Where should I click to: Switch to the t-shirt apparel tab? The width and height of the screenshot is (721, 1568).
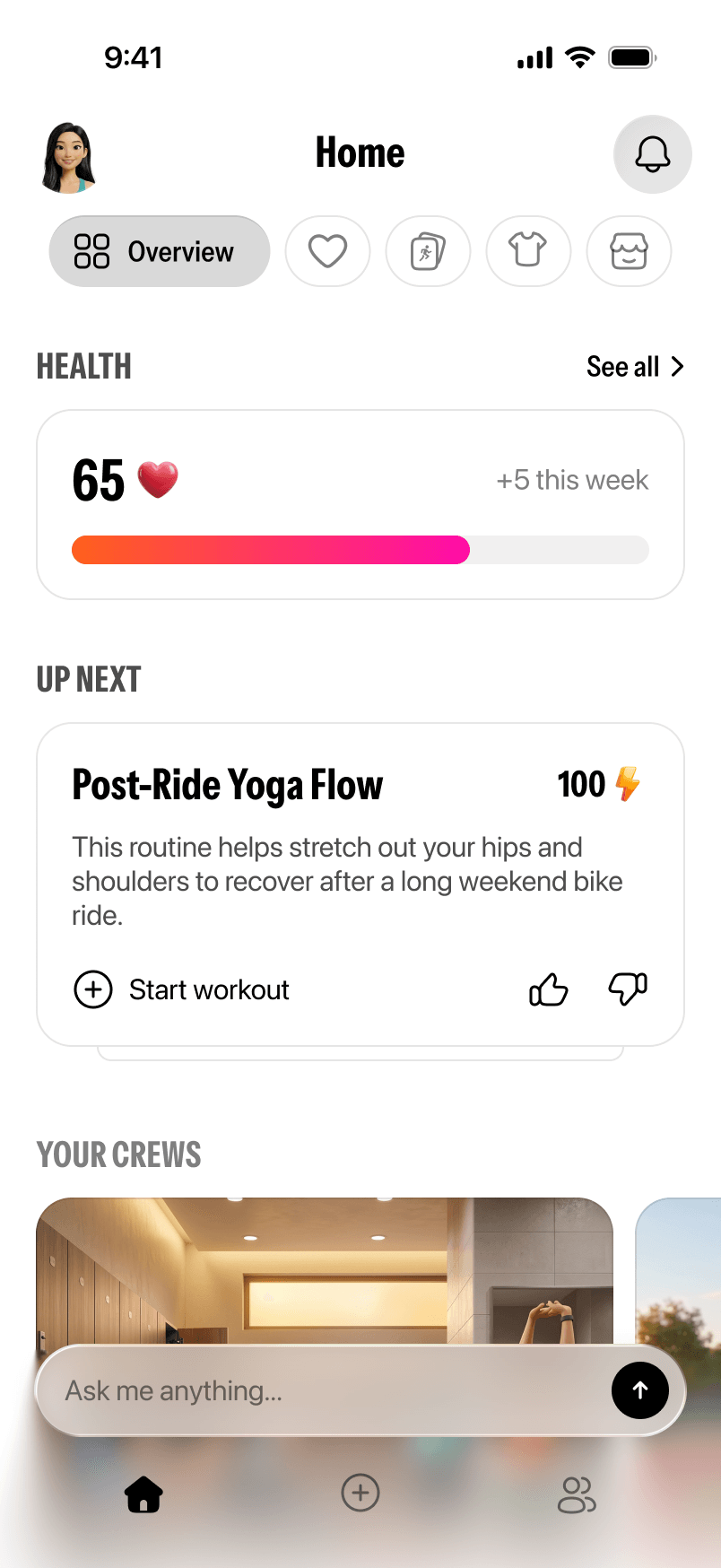(528, 251)
